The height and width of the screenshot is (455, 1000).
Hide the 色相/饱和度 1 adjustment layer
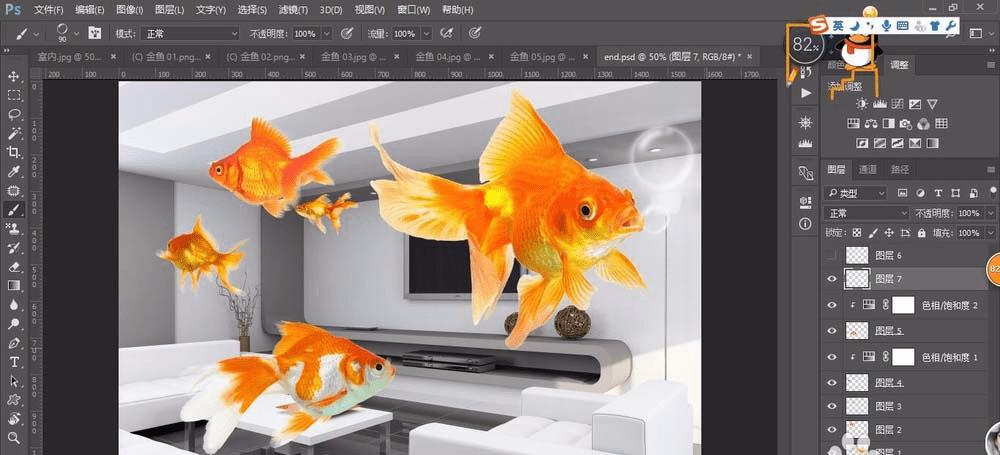[832, 357]
